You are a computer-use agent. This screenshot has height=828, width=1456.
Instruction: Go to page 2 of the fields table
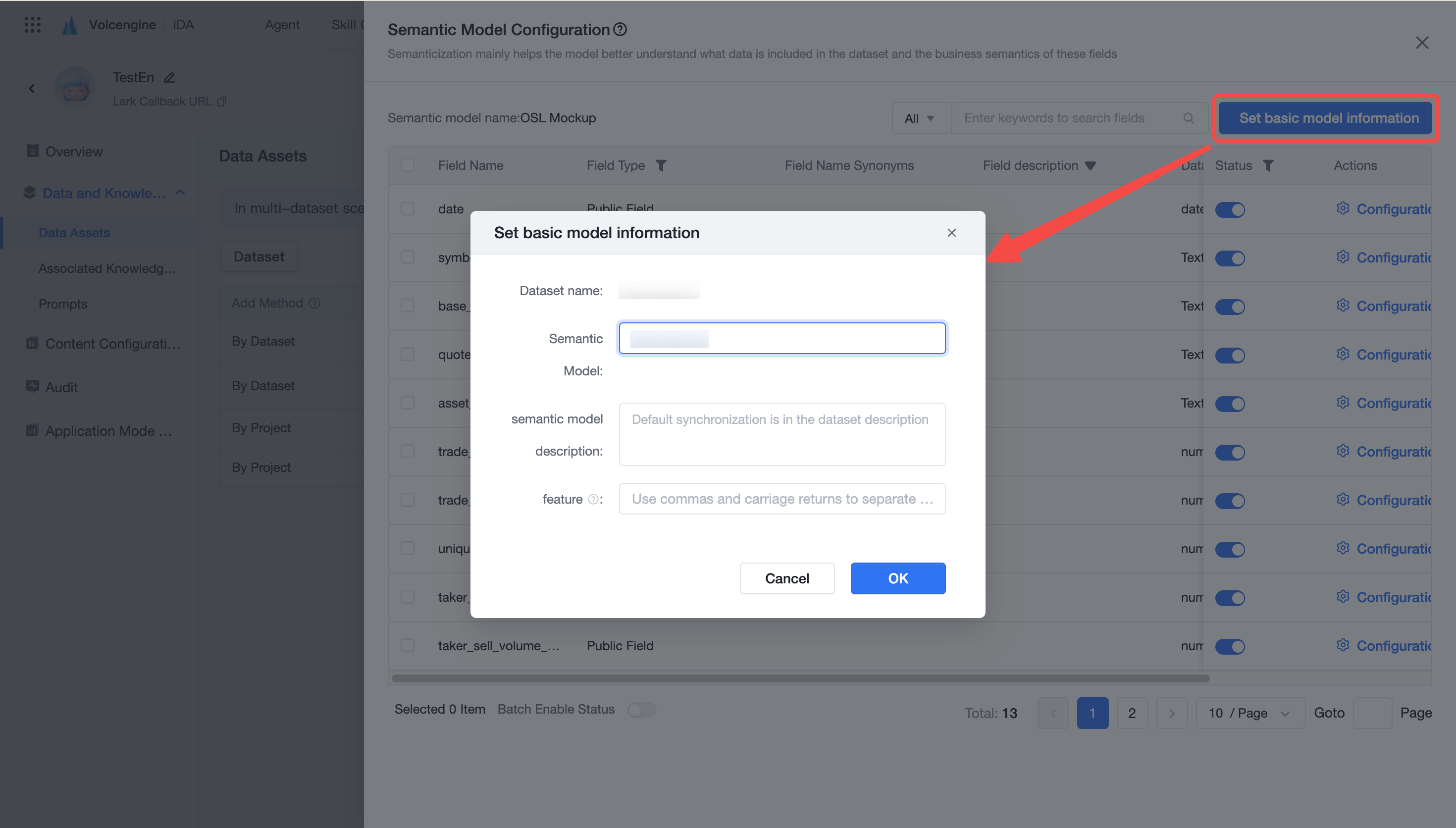pyautogui.click(x=1132, y=713)
